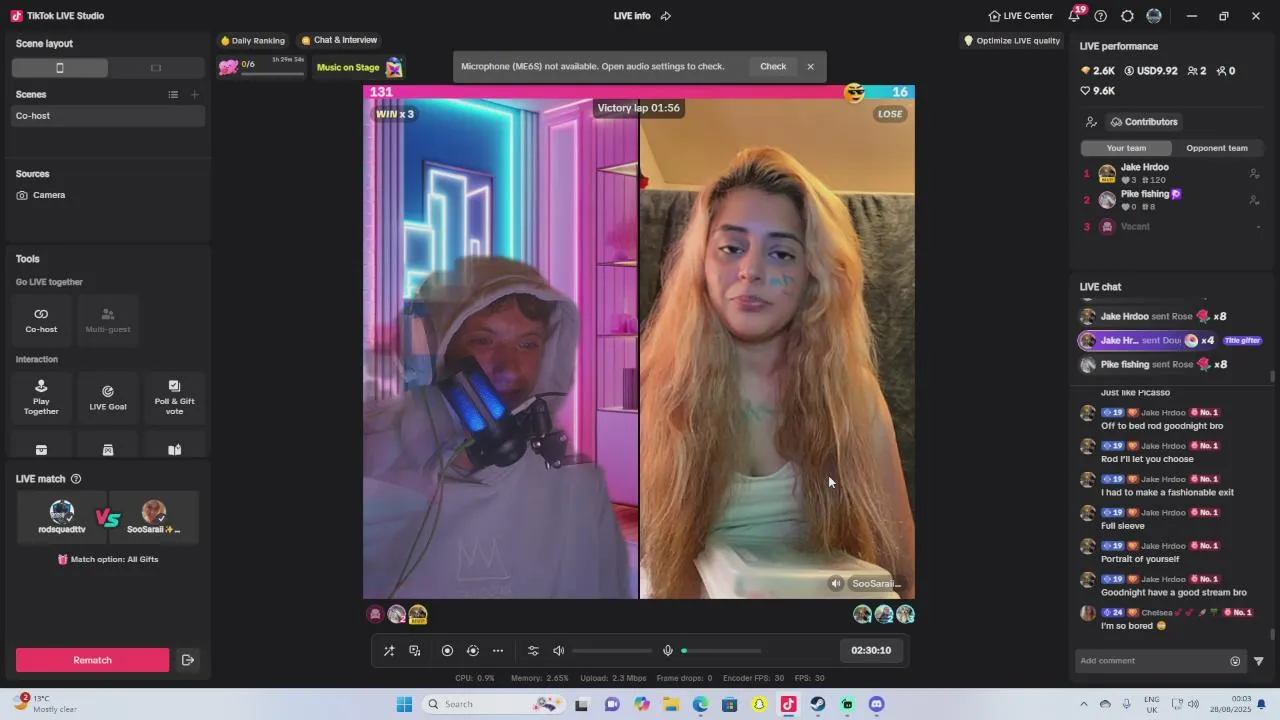
Task: Click the LIVE match help icon
Action: [x=76, y=479]
